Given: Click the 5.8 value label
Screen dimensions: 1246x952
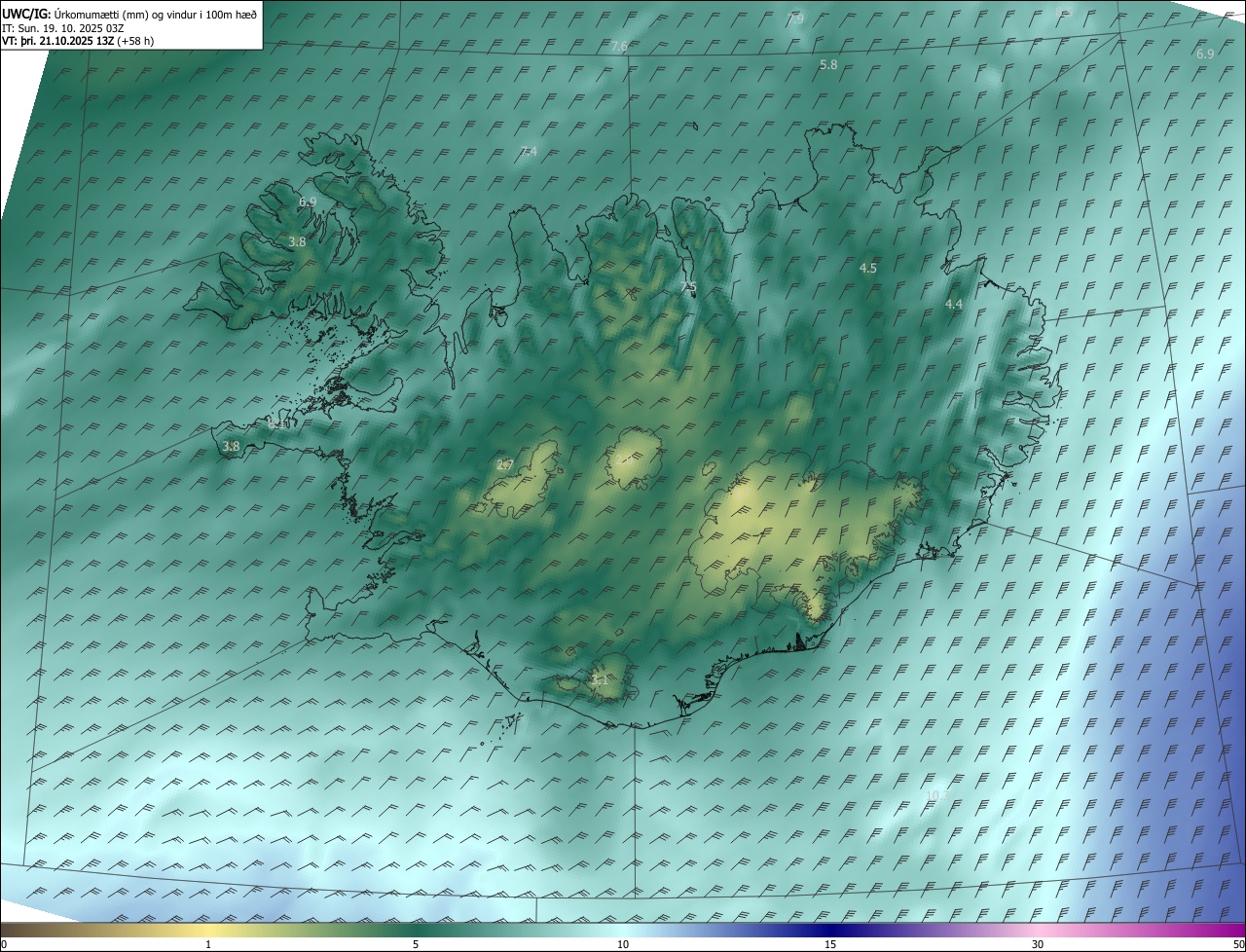Looking at the screenshot, I should [828, 64].
